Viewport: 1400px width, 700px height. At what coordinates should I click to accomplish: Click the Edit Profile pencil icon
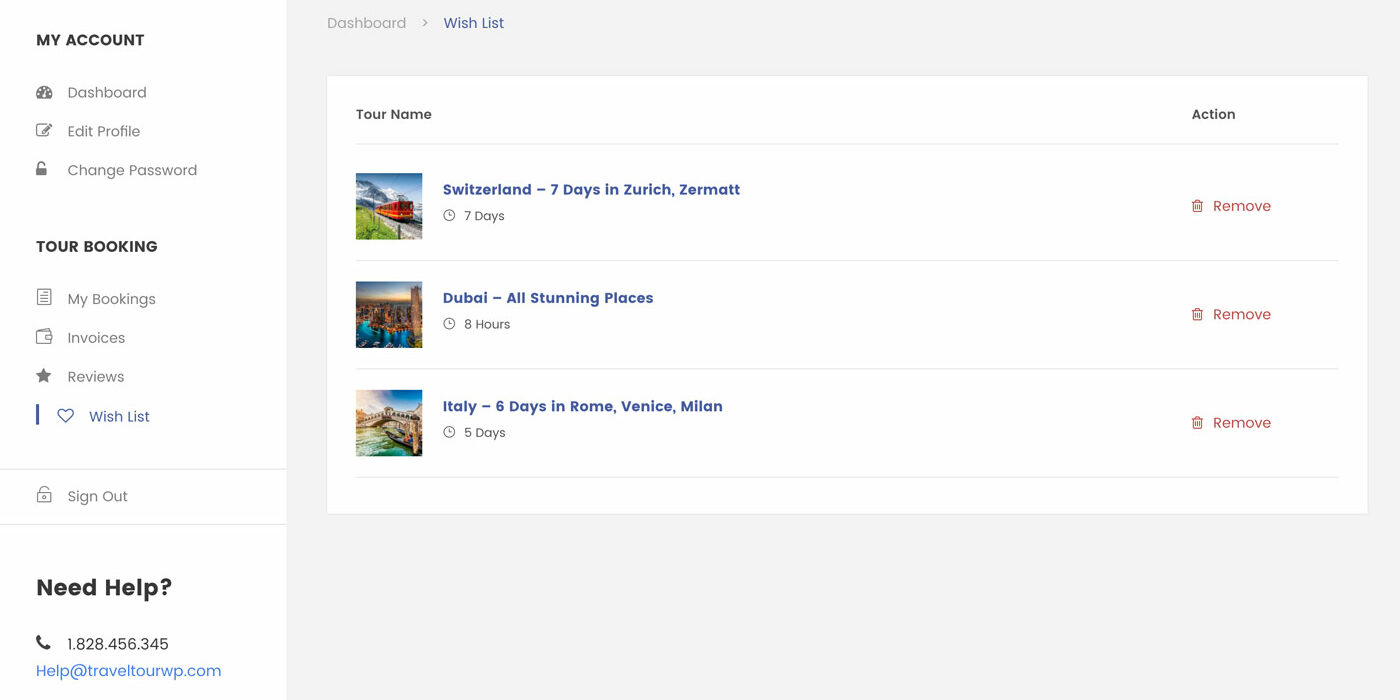(44, 131)
